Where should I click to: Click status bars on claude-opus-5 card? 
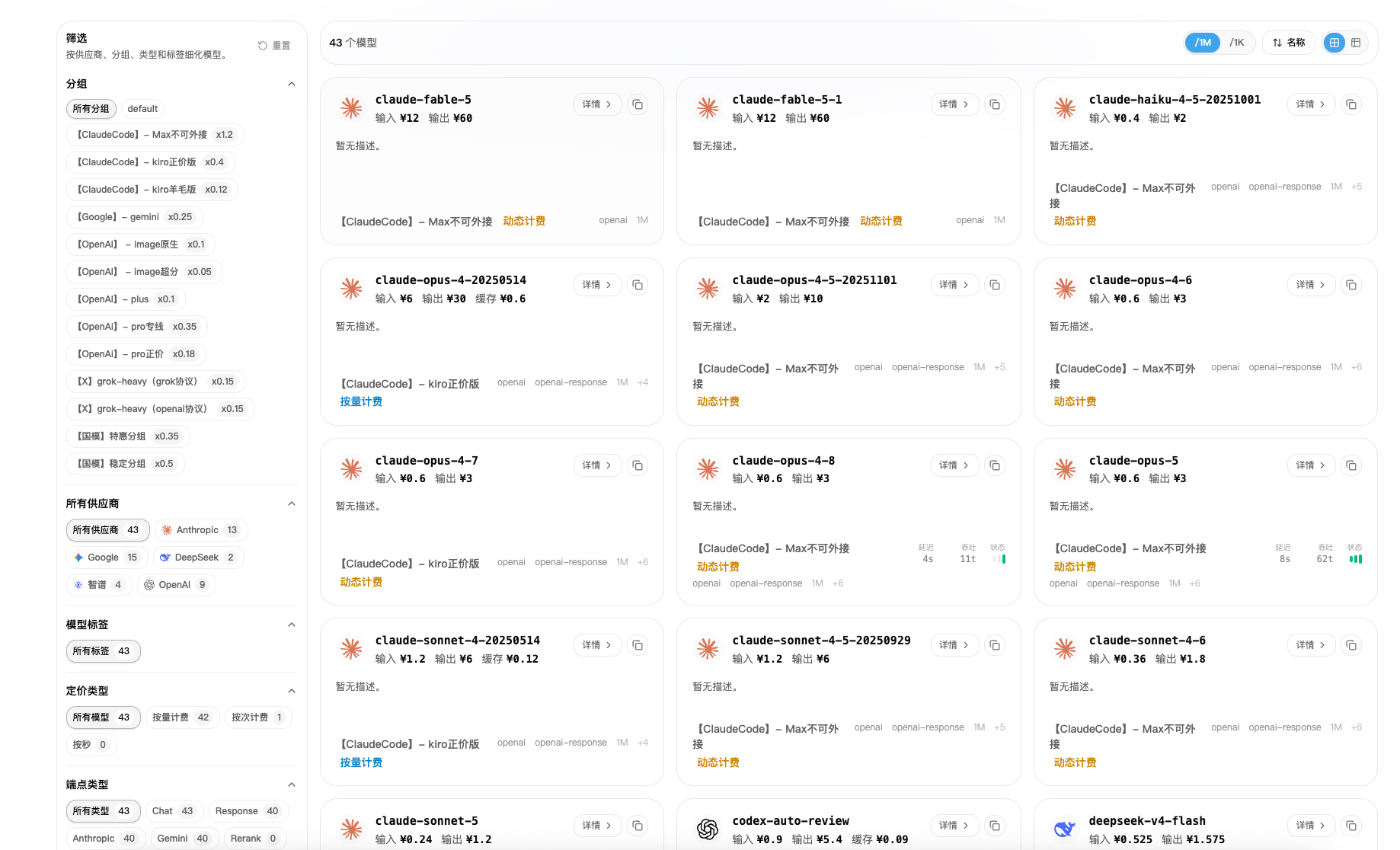(x=1356, y=559)
